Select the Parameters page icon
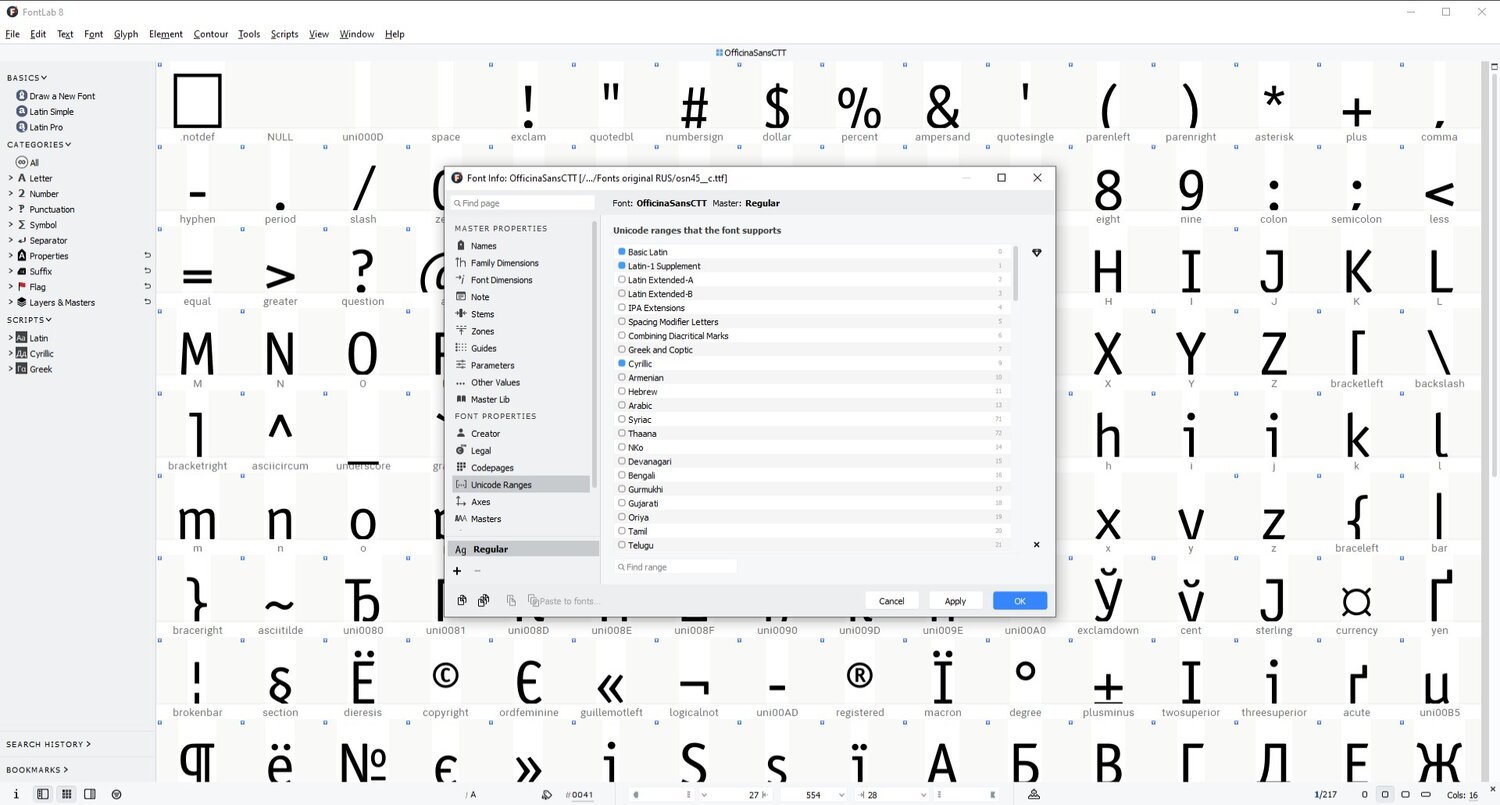The width and height of the screenshot is (1500, 805). click(x=461, y=365)
